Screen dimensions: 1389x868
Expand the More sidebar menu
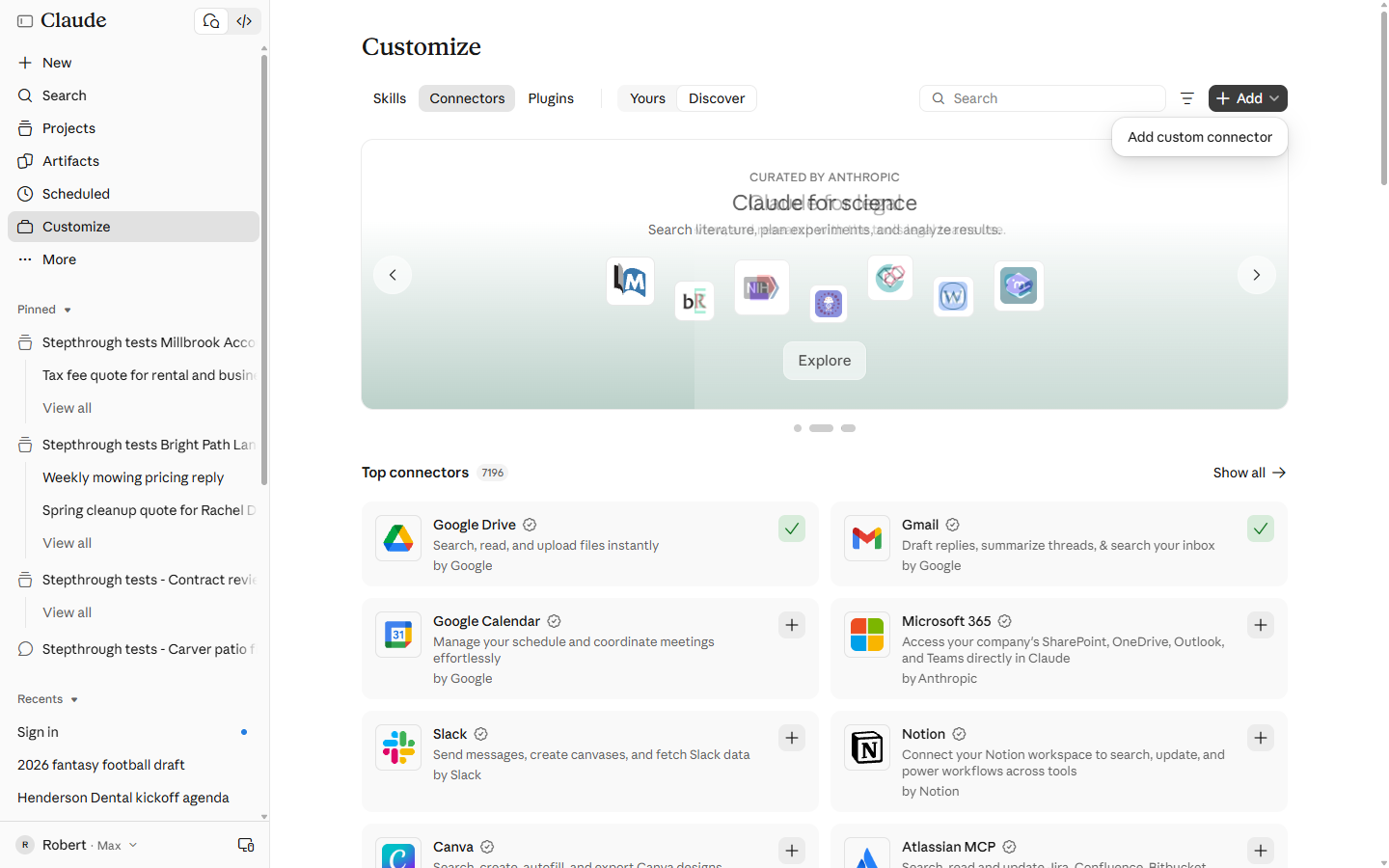(133, 259)
